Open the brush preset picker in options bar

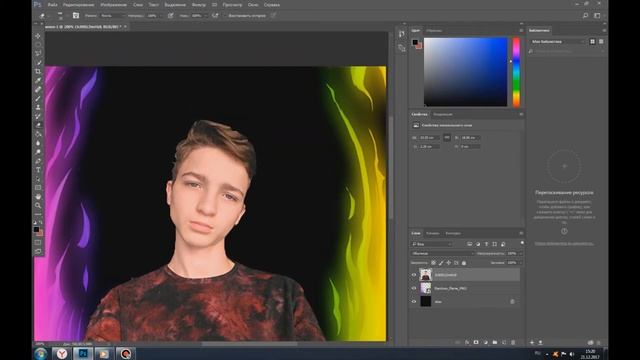click(x=60, y=16)
